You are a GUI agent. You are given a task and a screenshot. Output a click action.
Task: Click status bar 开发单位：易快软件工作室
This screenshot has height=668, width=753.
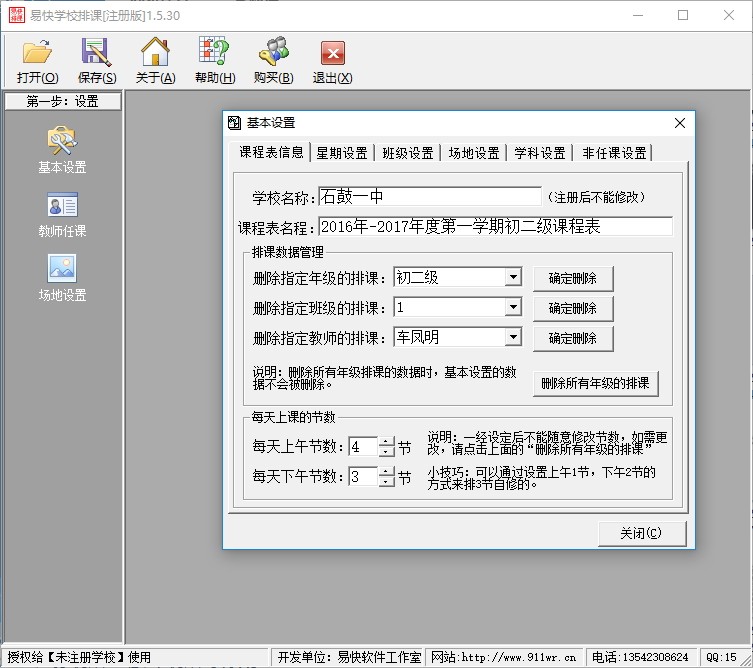[x=349, y=657]
